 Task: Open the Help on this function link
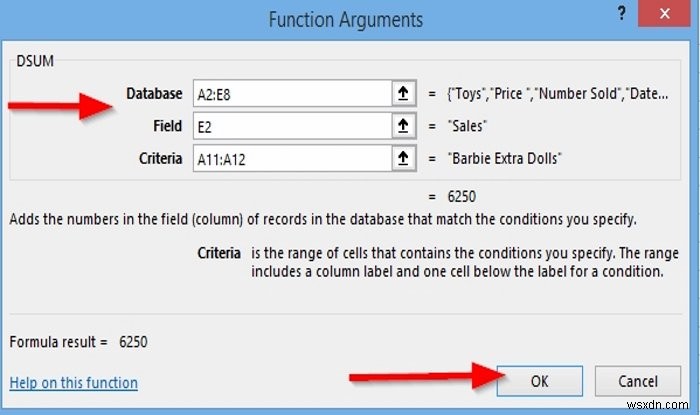[74, 382]
